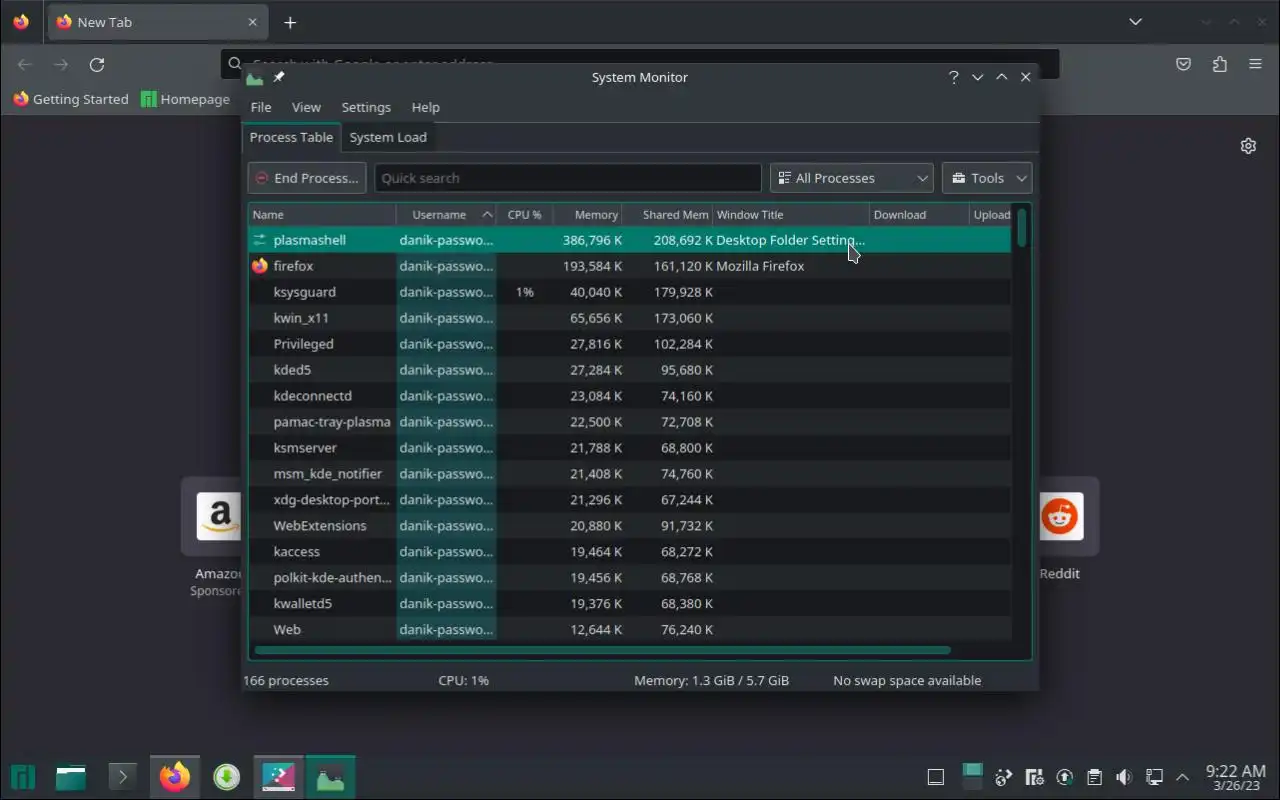Click the System Monitor title bar icon
The width and height of the screenshot is (1280, 800).
255,77
